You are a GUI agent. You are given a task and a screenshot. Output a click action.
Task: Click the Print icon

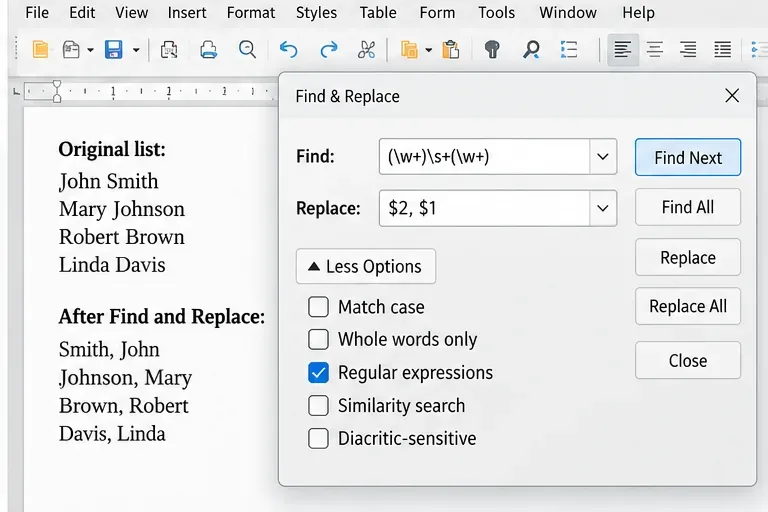[x=209, y=50]
